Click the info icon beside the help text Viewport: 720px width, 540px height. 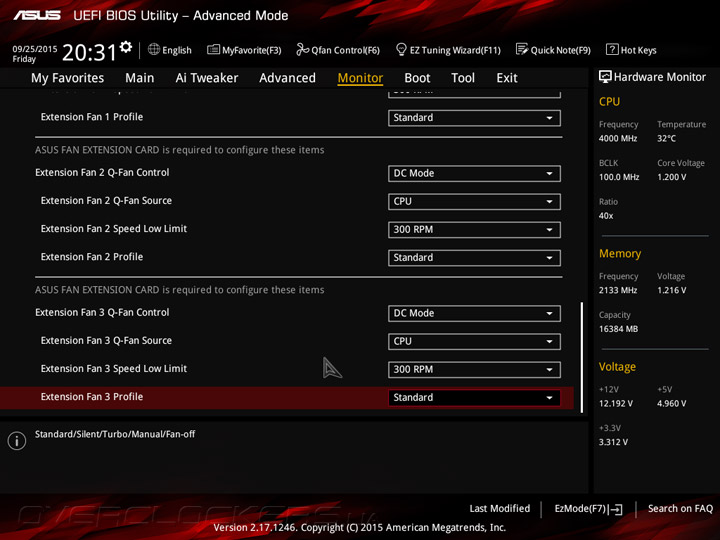[17, 441]
